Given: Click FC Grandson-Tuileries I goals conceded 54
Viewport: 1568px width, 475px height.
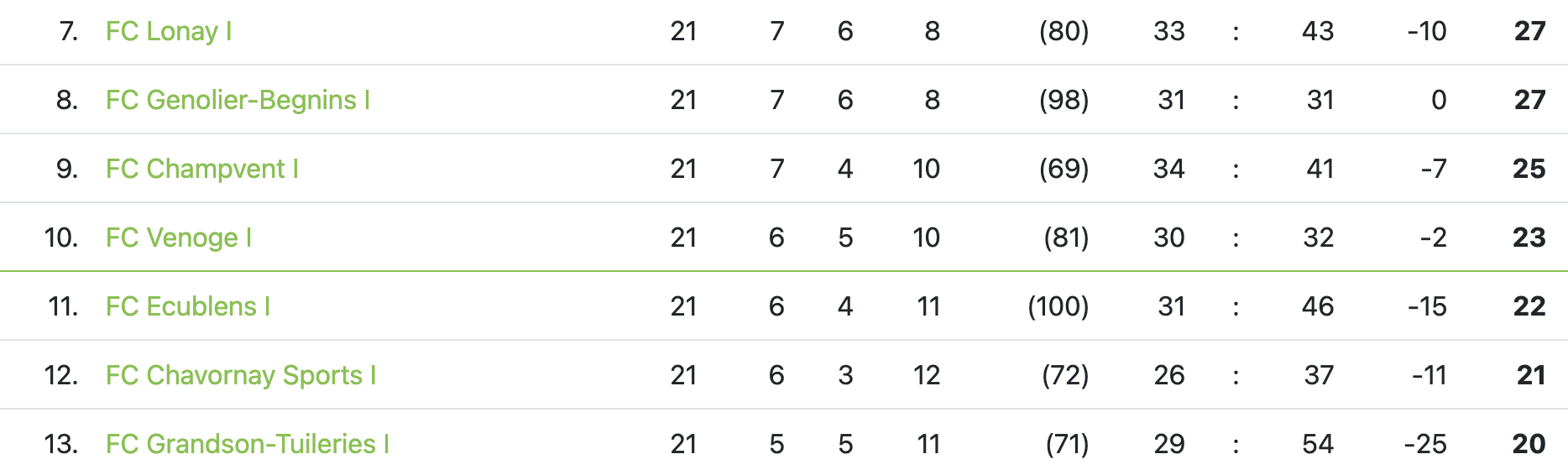Looking at the screenshot, I should (1318, 444).
